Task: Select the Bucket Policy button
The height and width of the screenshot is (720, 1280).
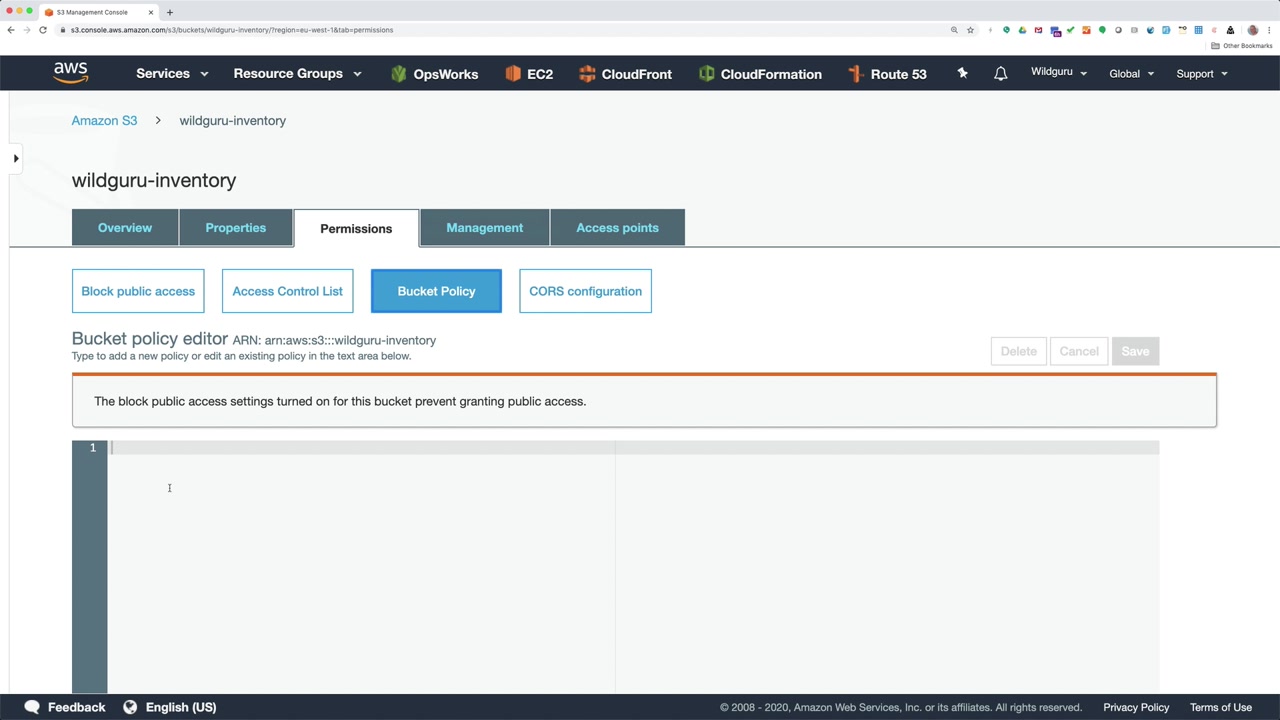Action: [436, 291]
